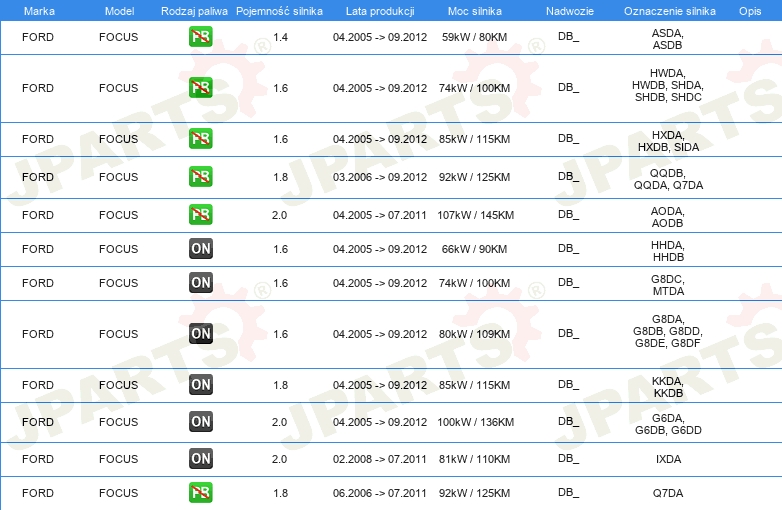
Task: Click petrol icon in the QQDB, QQDA row
Action: coord(200,176)
